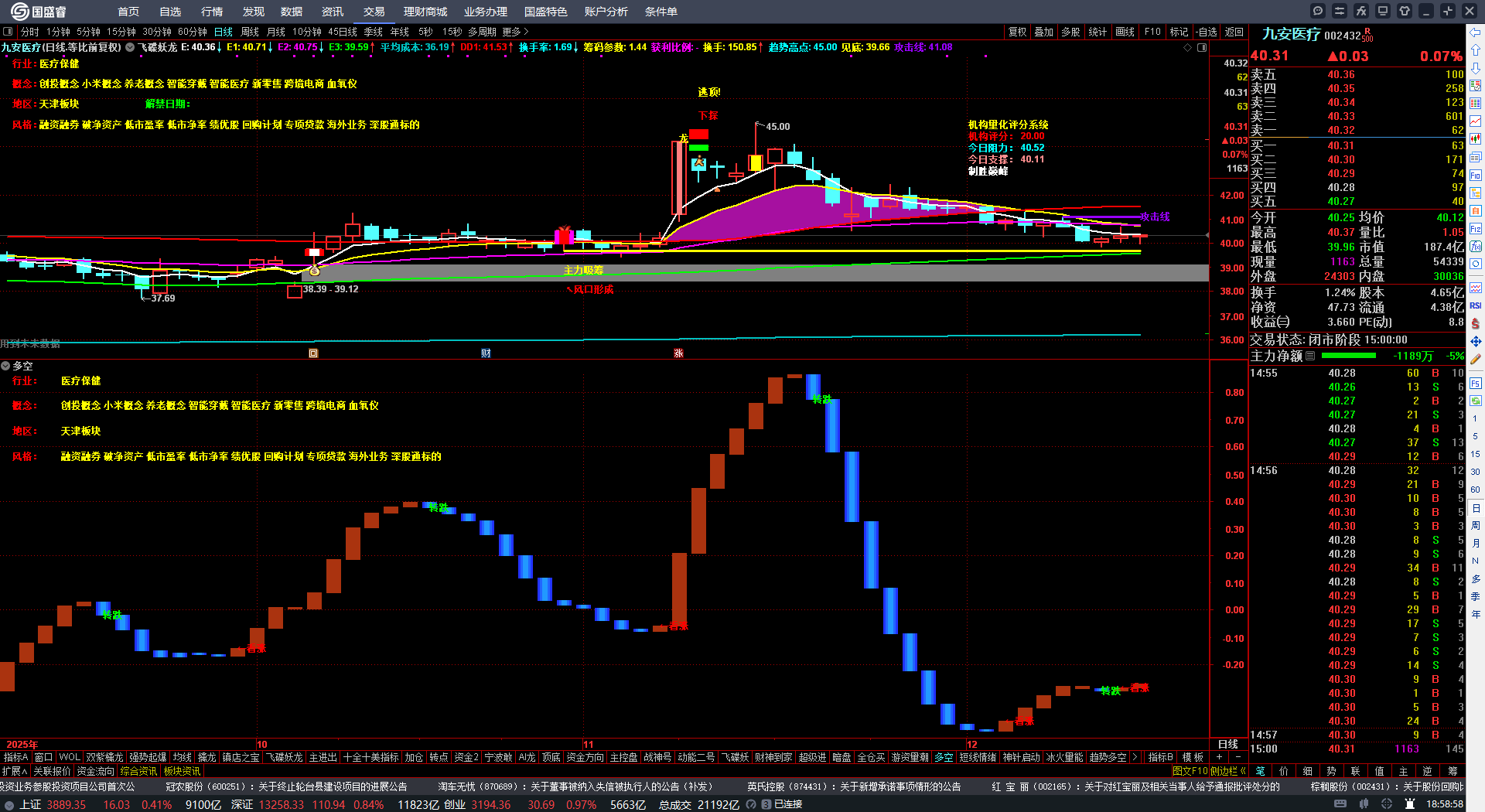Click the up arrow in right sidebar
This screenshot has height=812, width=1485.
pyautogui.click(x=1476, y=49)
